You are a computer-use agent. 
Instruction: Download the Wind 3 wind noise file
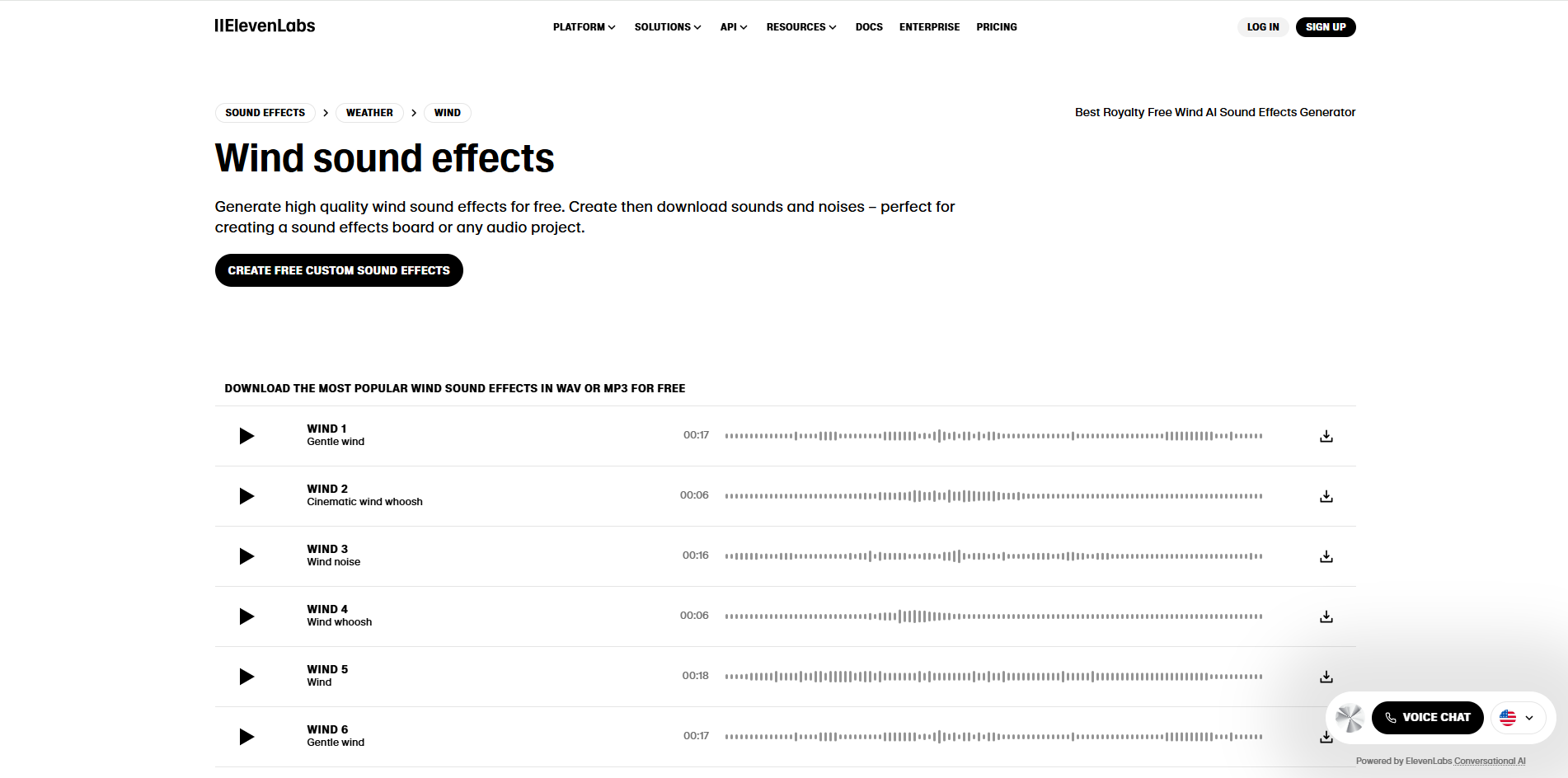click(x=1326, y=556)
